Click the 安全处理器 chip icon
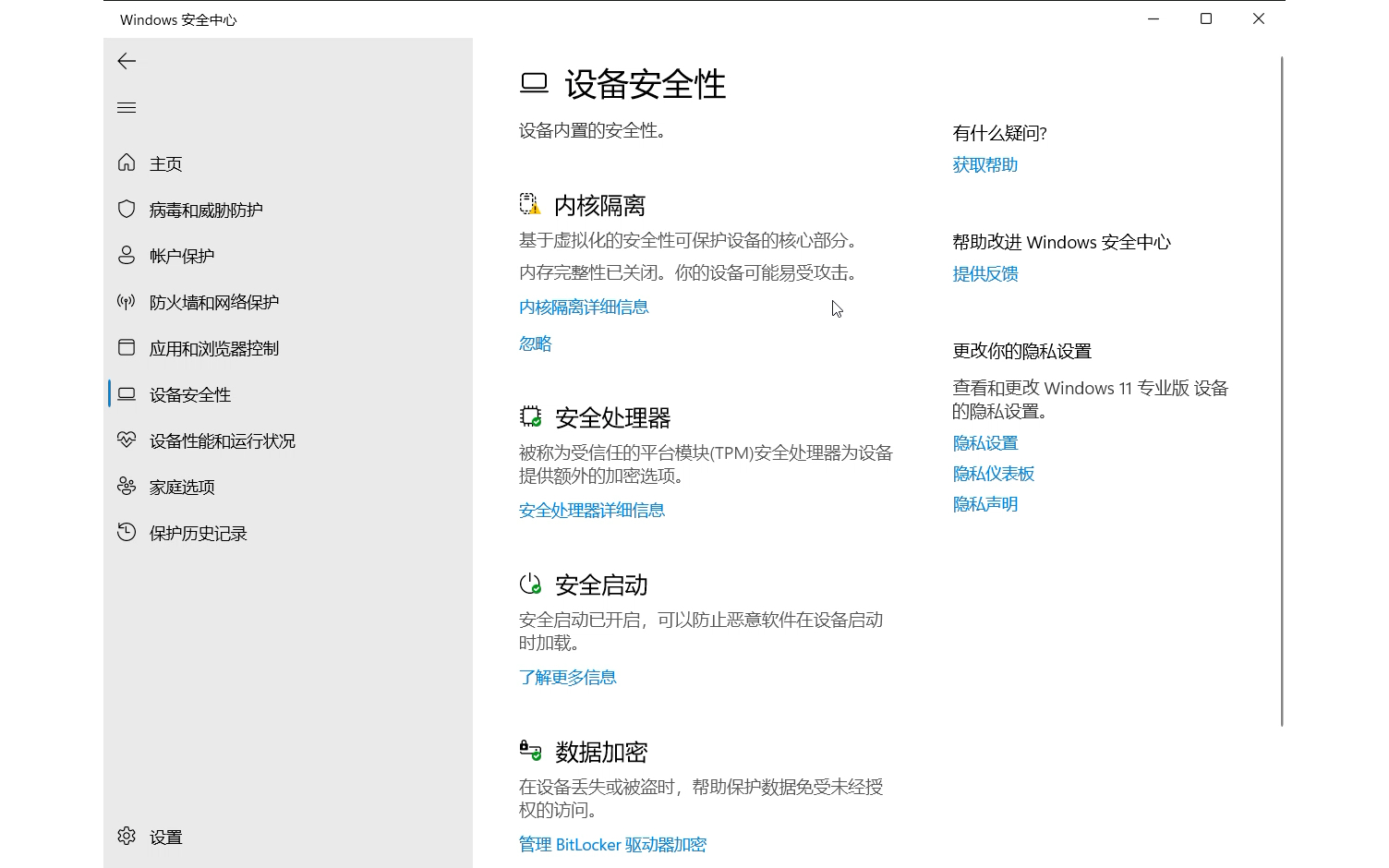Viewport: 1389px width, 868px height. click(530, 416)
